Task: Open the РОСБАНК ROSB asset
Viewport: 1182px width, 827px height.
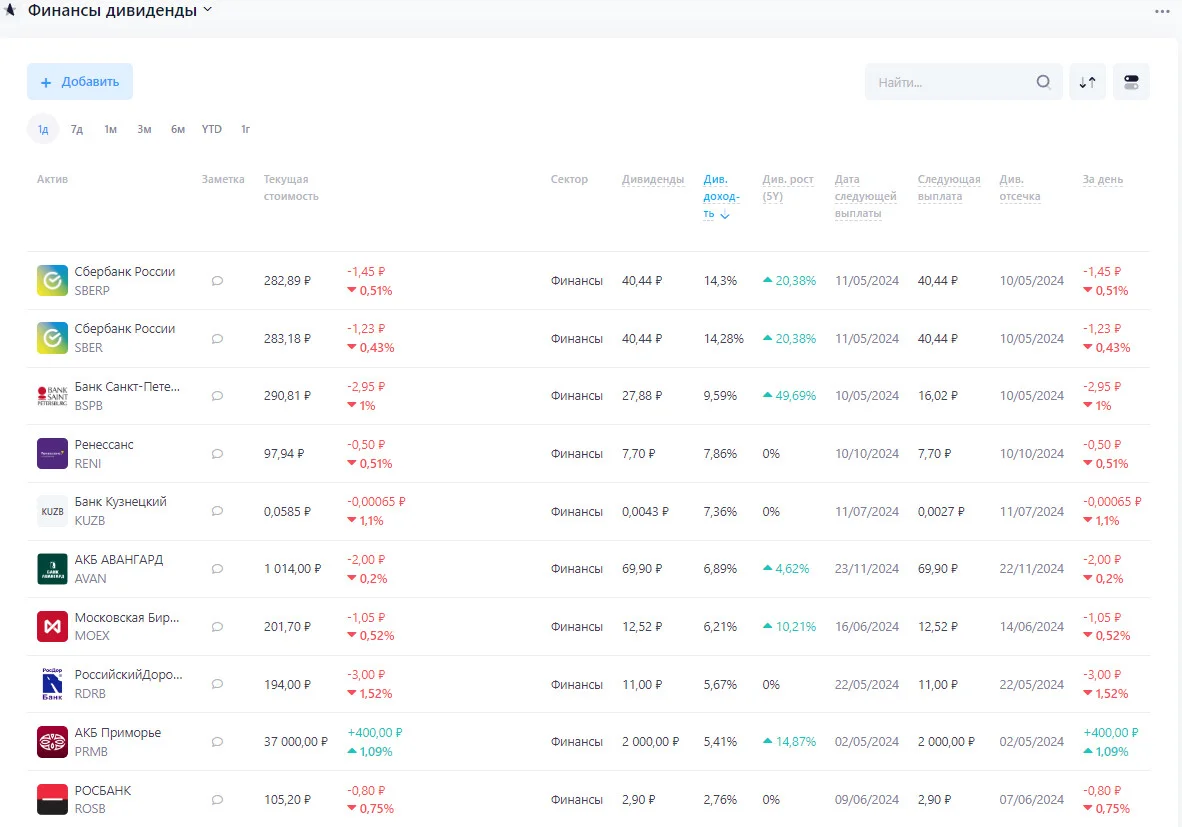Action: click(x=103, y=799)
